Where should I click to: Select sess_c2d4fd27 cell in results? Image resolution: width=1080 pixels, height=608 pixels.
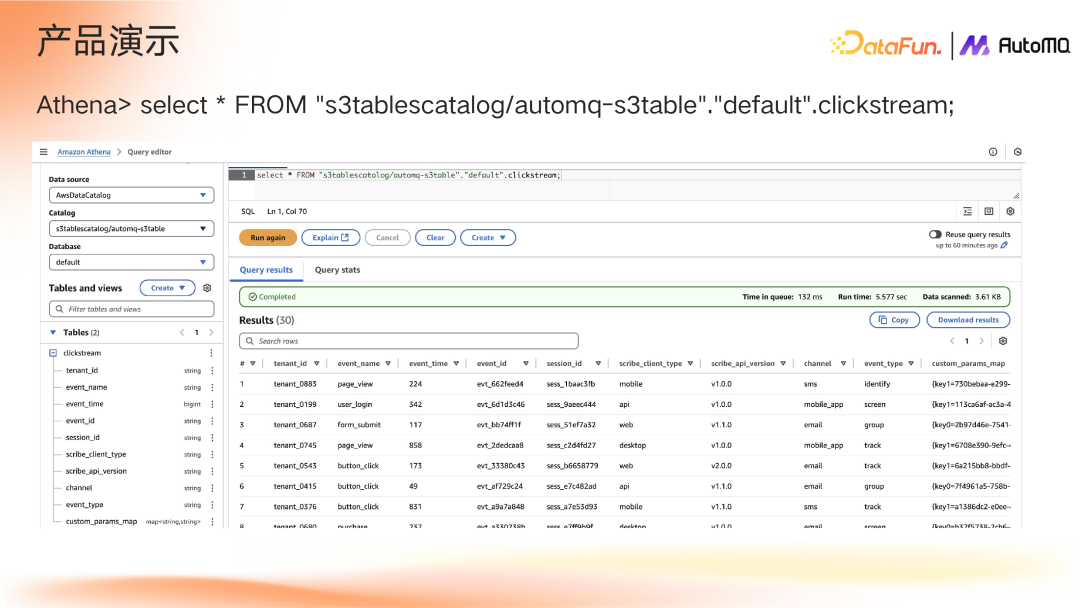pos(571,445)
